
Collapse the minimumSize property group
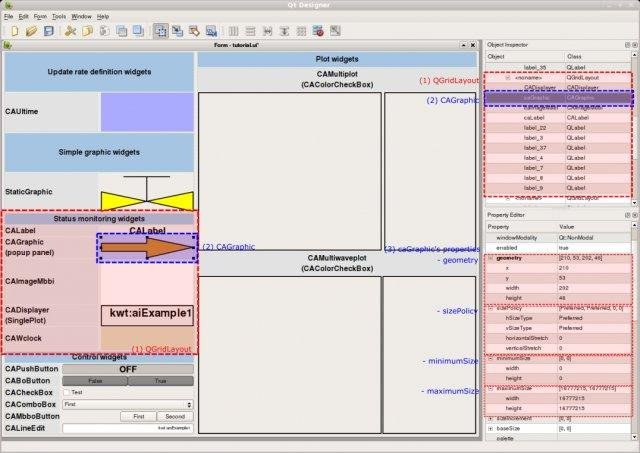[491, 359]
